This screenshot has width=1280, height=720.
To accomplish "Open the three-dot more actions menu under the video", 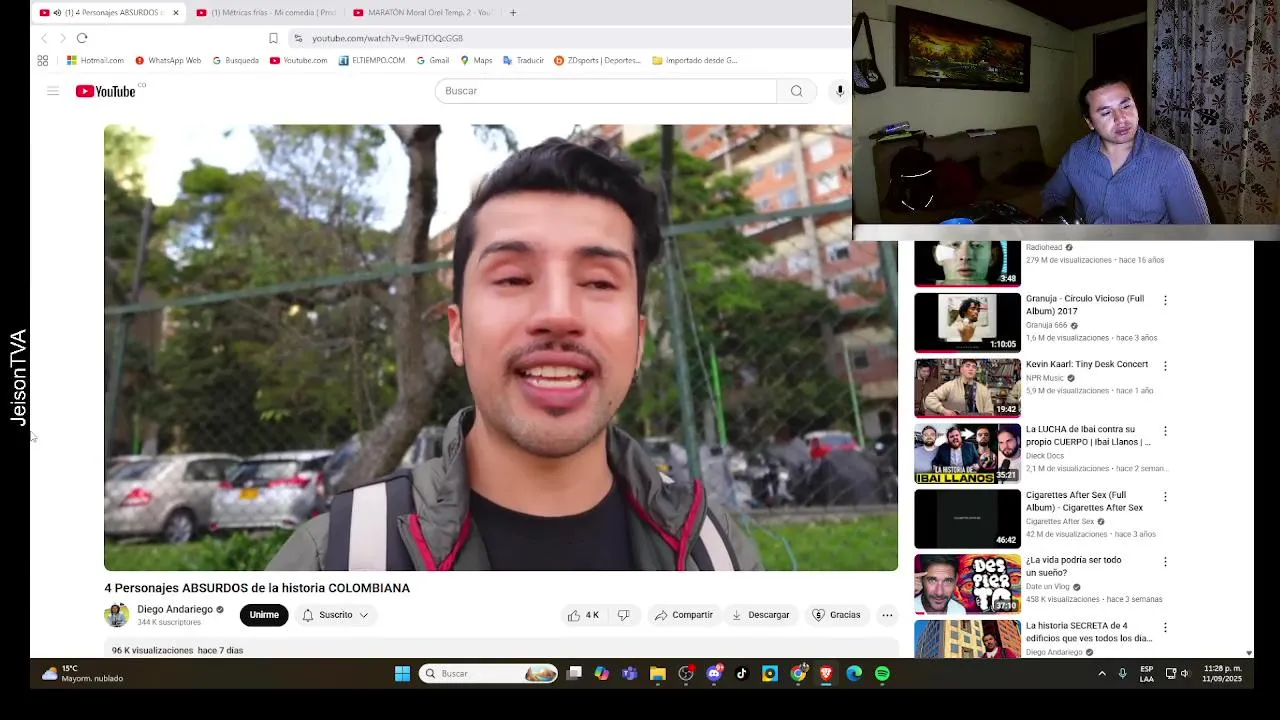I will tap(887, 615).
